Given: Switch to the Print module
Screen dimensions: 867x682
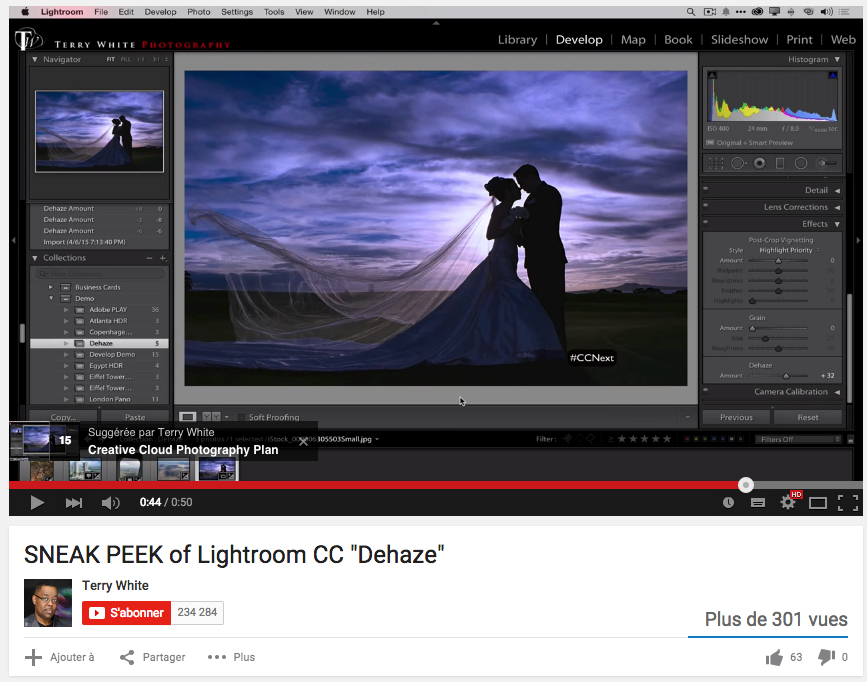Looking at the screenshot, I should pos(799,40).
